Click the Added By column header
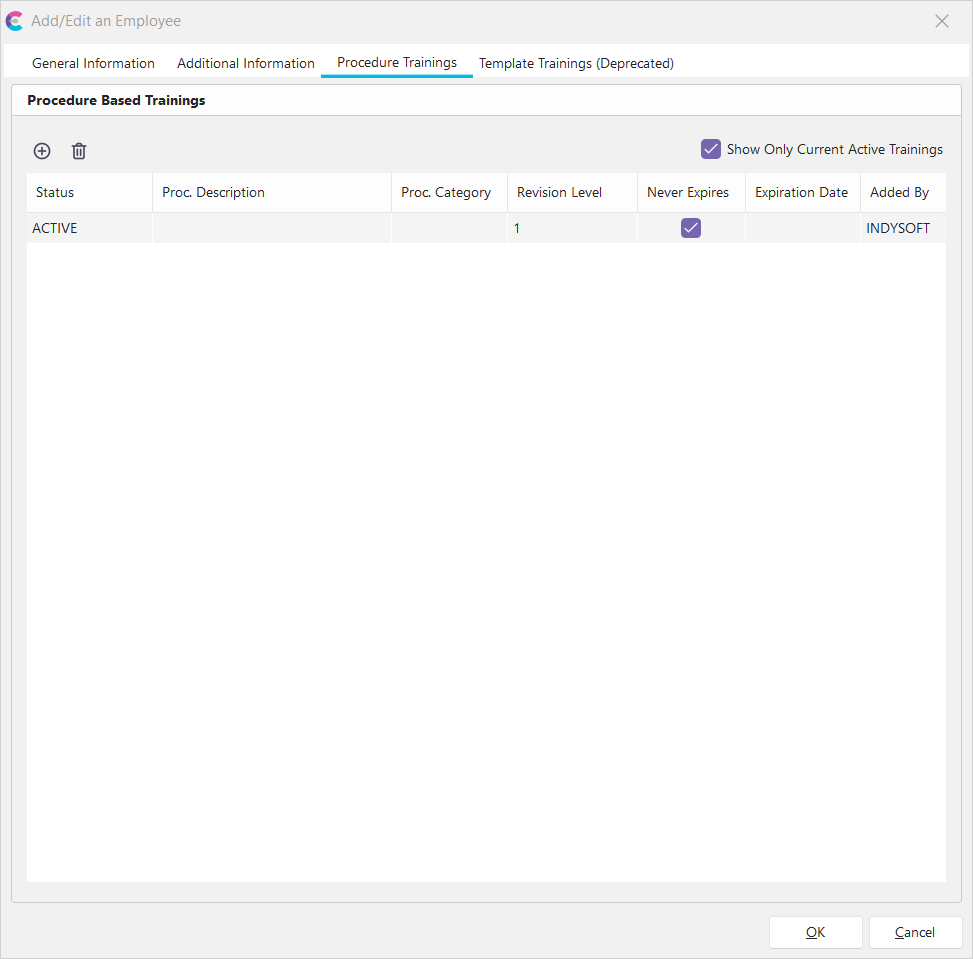Image resolution: width=973 pixels, height=959 pixels. coord(900,192)
